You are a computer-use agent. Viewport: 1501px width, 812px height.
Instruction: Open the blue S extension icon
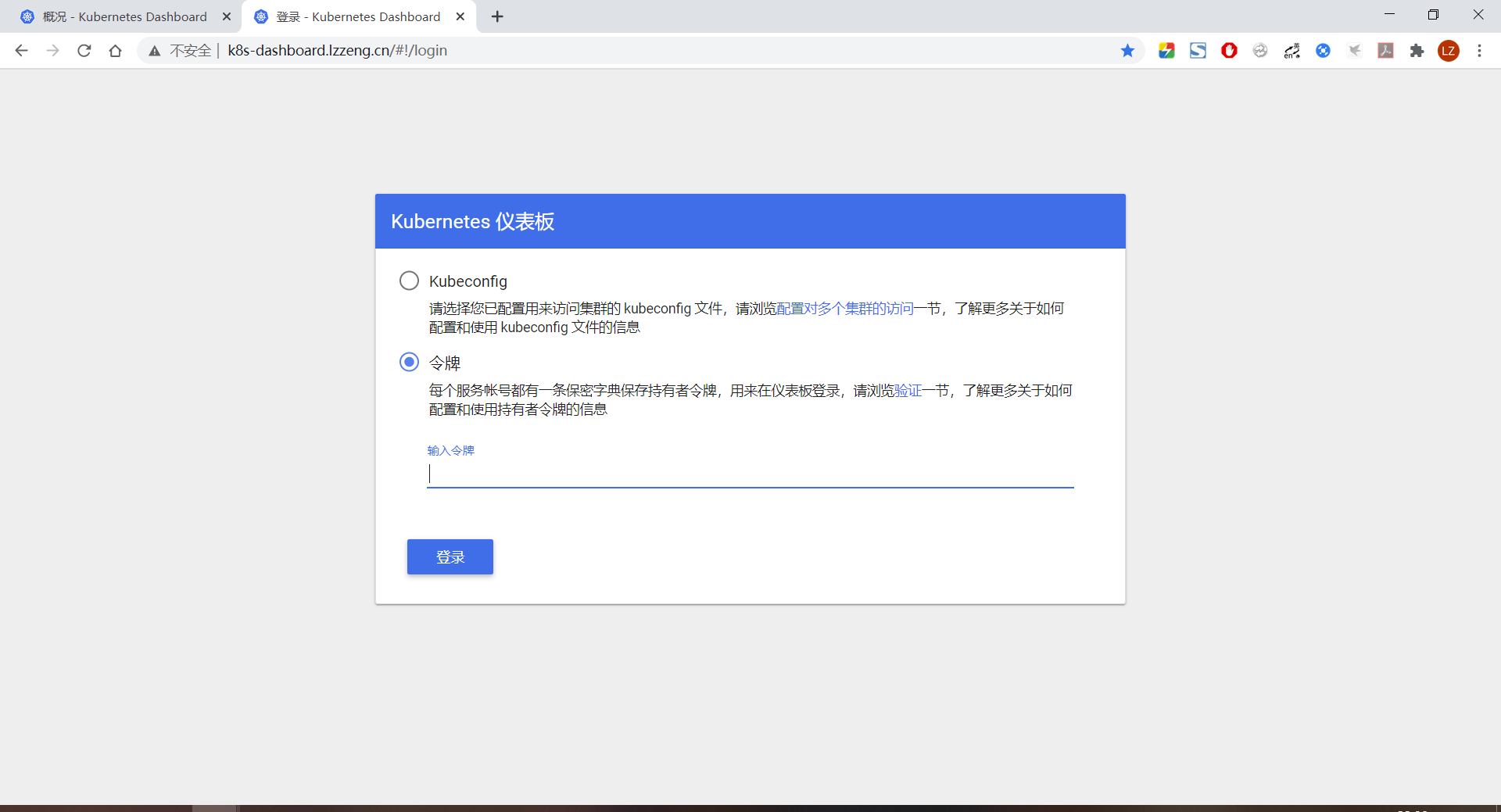pyautogui.click(x=1198, y=51)
